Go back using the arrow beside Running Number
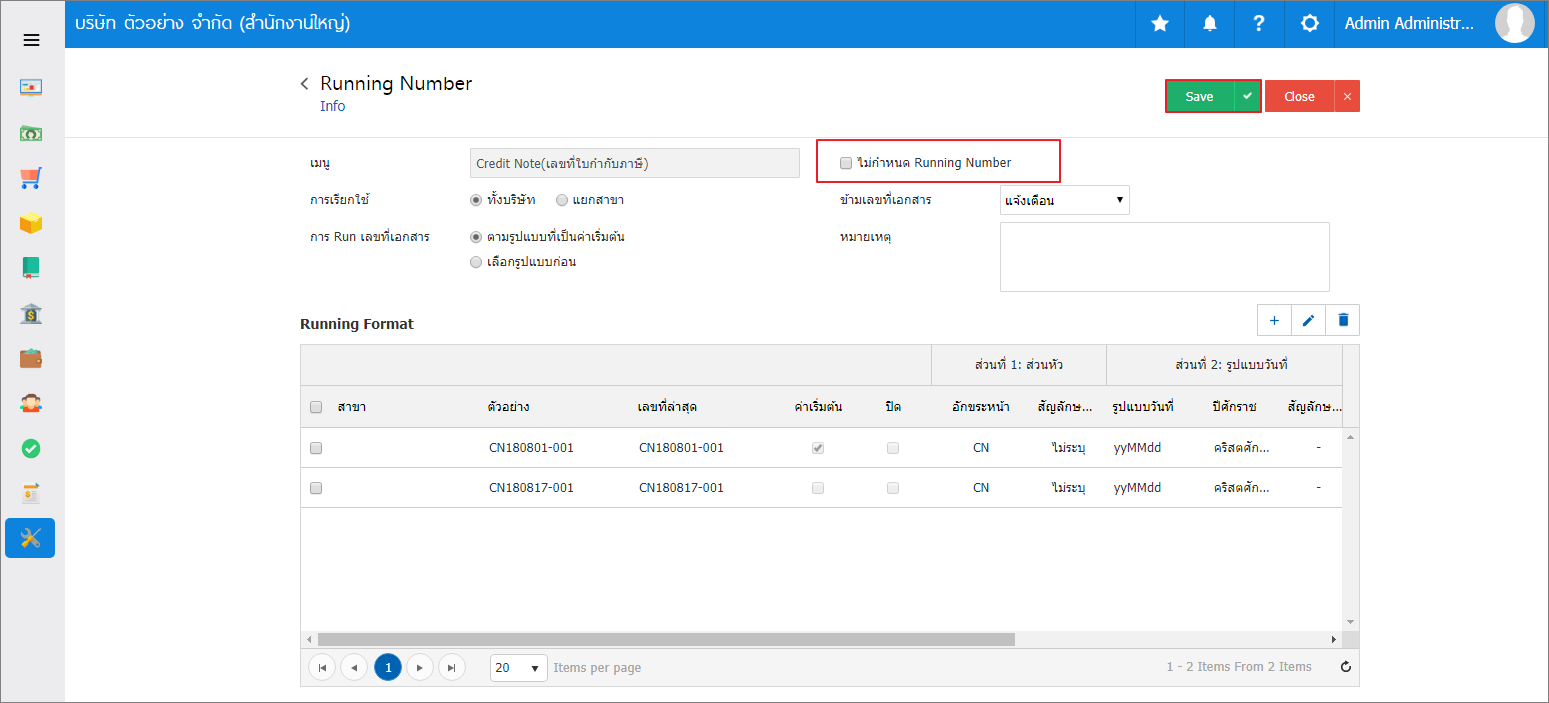This screenshot has height=703, width=1549. (305, 84)
